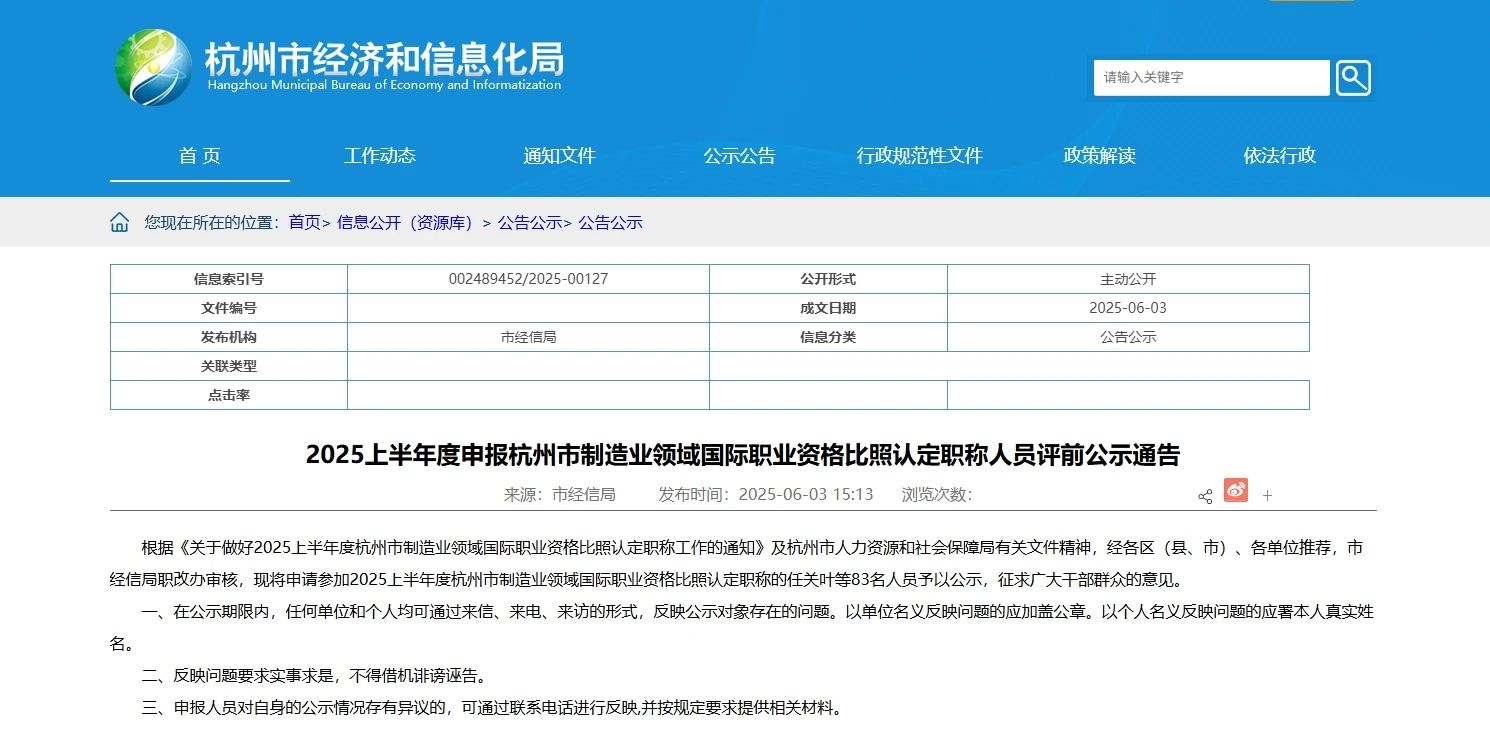Click the plus icon for more sharing
Screen dimensions: 1490x729
click(1267, 496)
